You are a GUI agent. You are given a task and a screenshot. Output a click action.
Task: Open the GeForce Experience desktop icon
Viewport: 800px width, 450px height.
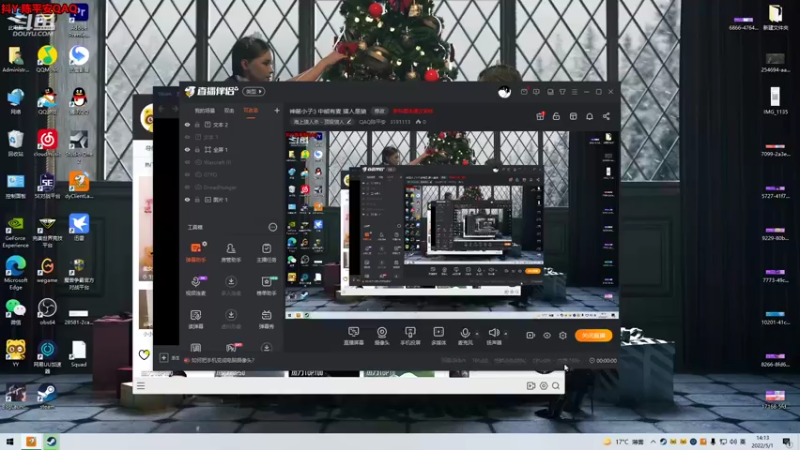(x=15, y=231)
